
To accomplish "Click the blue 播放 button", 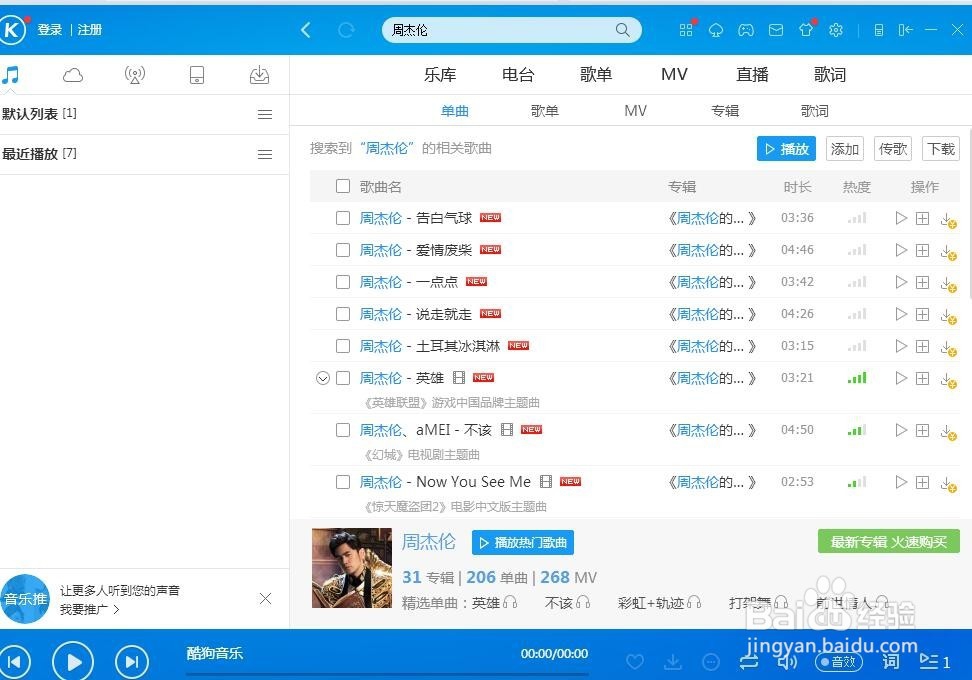I will (786, 149).
